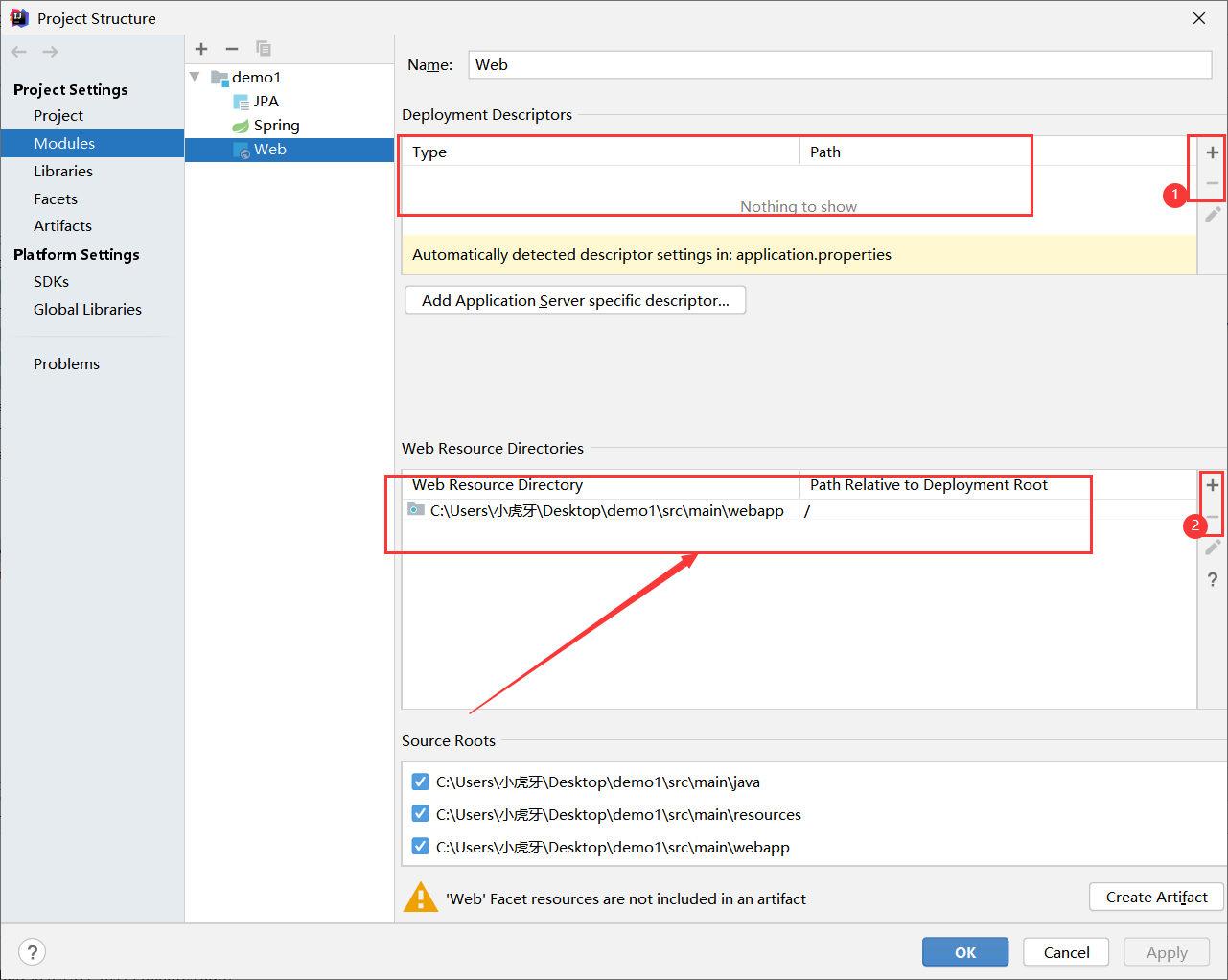The image size is (1228, 980).
Task: Click the demo1 module folder icon
Action: tap(220, 78)
